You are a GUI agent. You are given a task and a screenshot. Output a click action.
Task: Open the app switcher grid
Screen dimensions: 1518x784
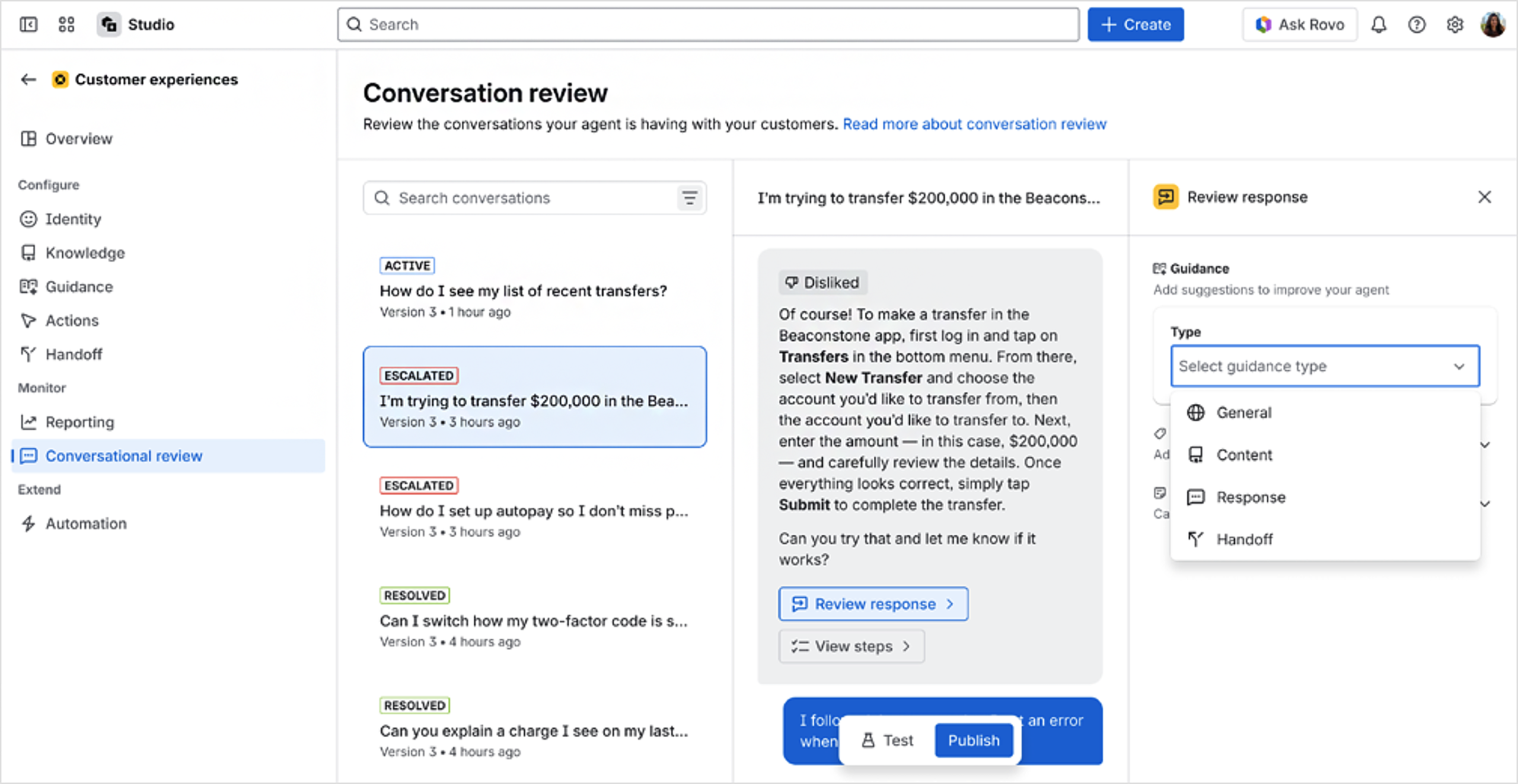click(66, 24)
